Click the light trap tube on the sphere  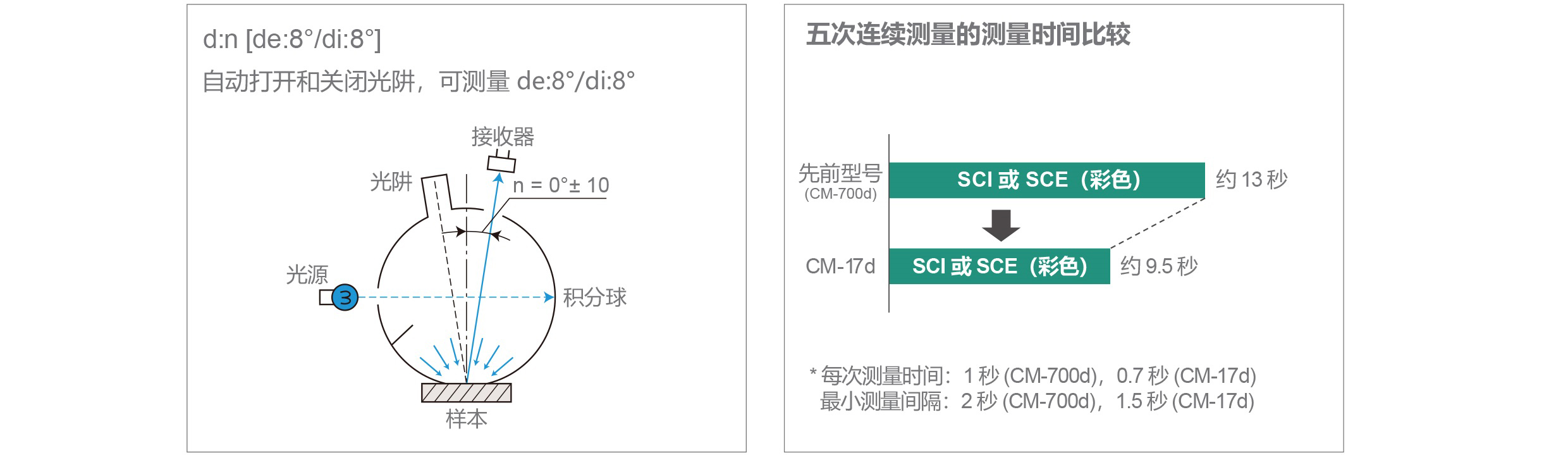436,196
